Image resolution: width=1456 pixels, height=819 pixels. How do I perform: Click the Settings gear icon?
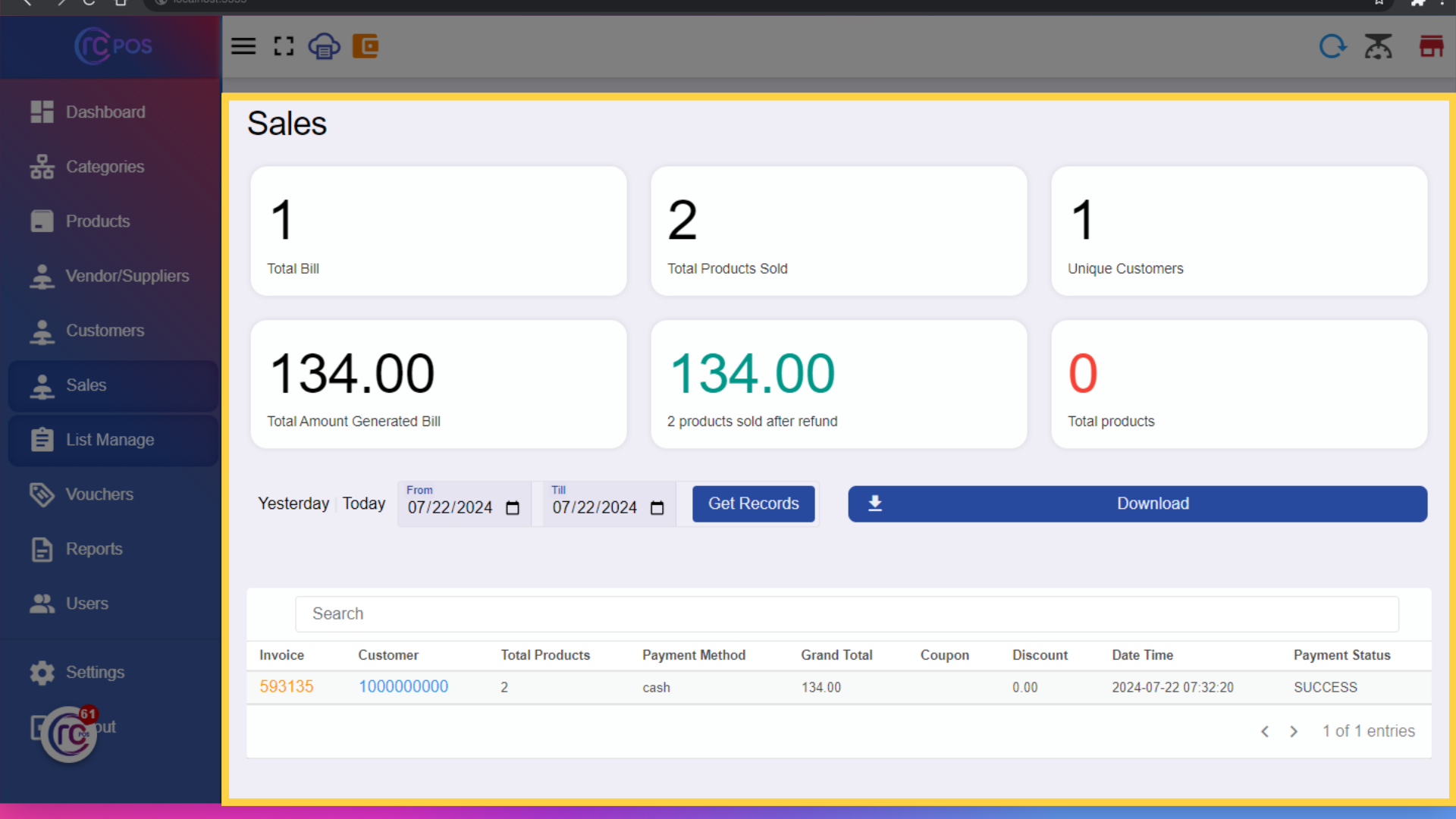(x=42, y=673)
